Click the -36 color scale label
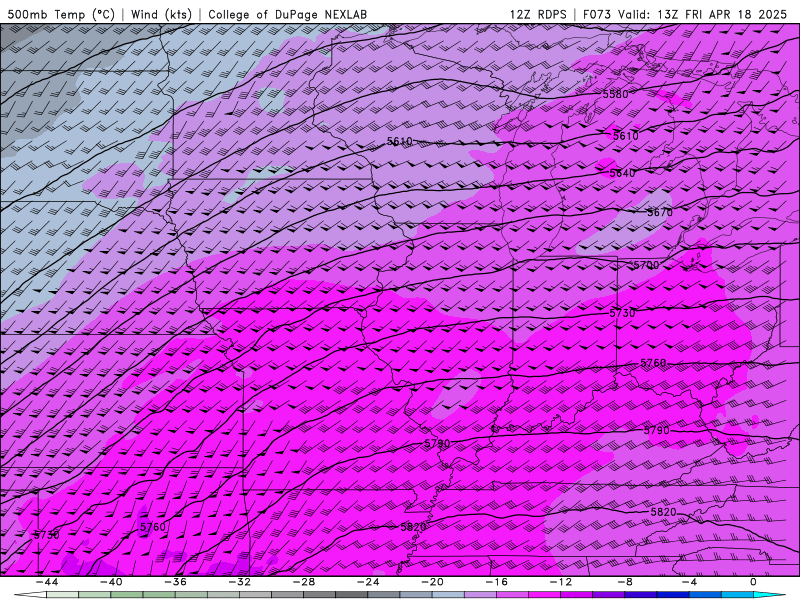800x600 pixels. pos(175,582)
